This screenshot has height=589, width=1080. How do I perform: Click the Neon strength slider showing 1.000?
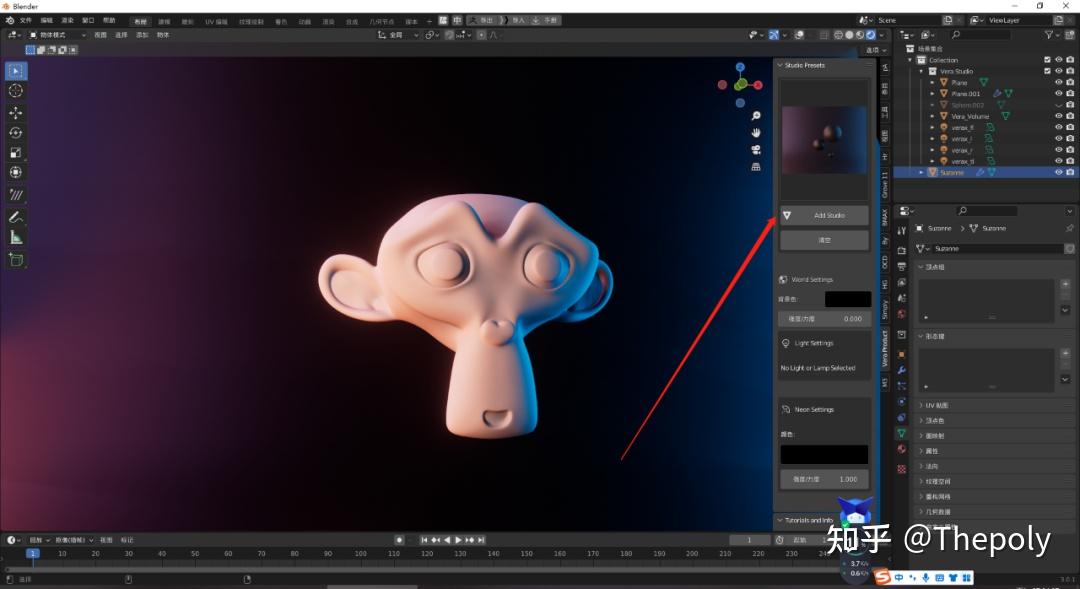[824, 479]
